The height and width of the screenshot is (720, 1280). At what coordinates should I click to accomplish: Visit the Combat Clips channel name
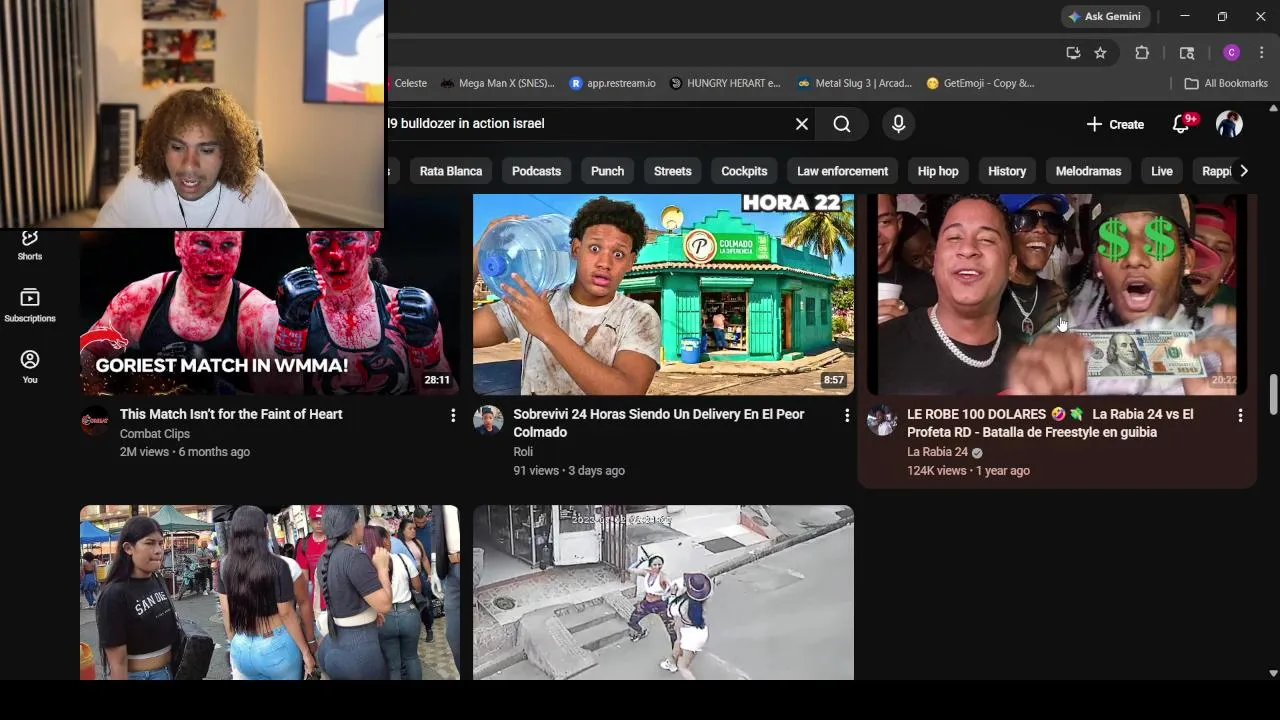154,434
